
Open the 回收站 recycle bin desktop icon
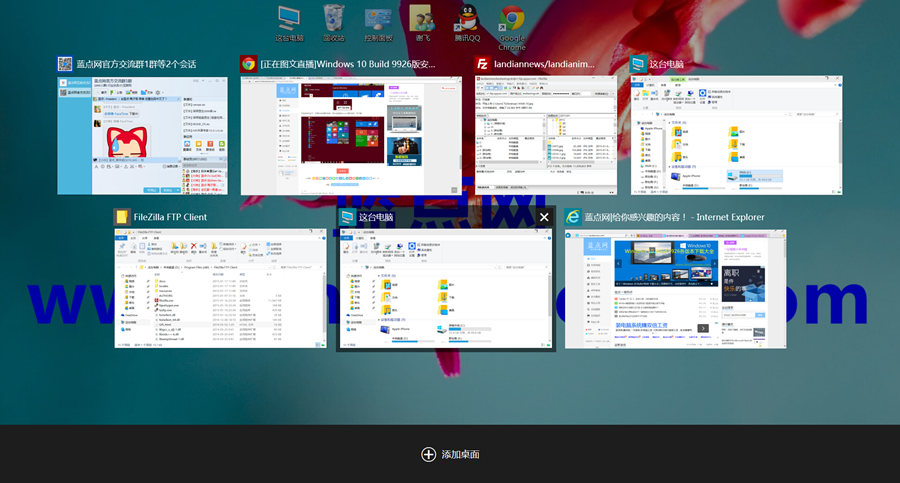click(x=333, y=22)
